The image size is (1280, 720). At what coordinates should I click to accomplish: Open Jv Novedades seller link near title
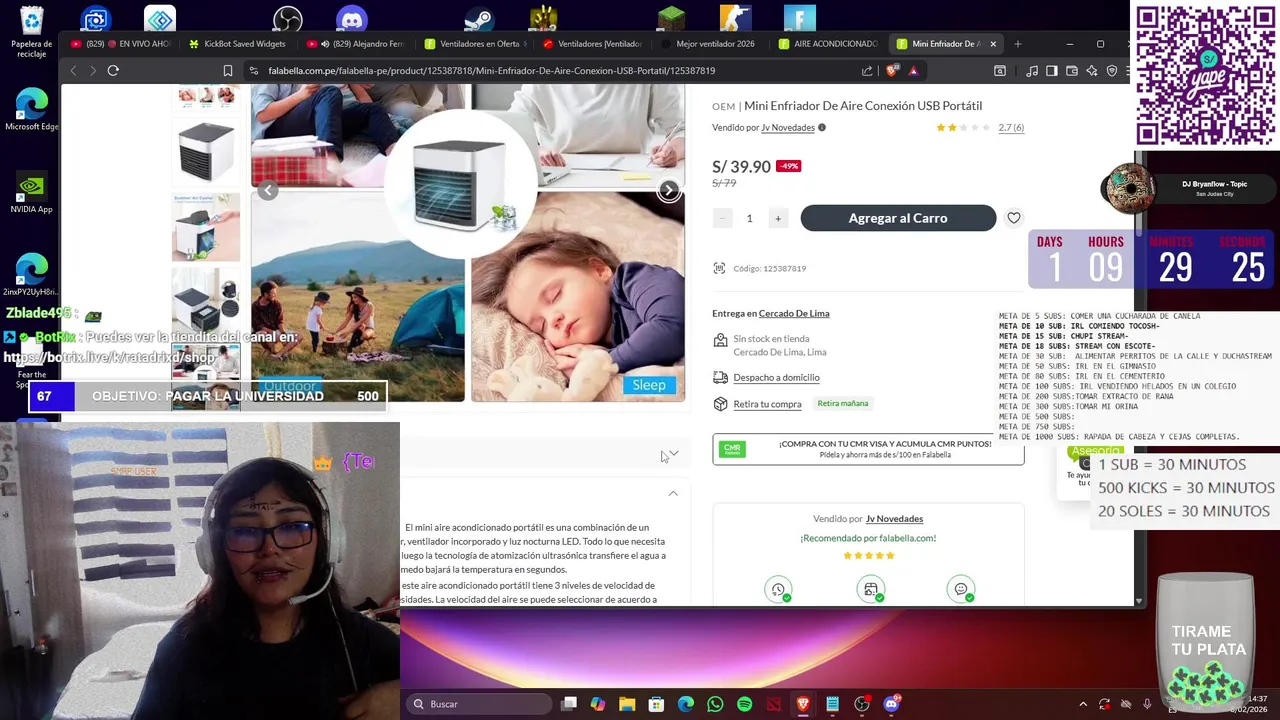click(788, 128)
